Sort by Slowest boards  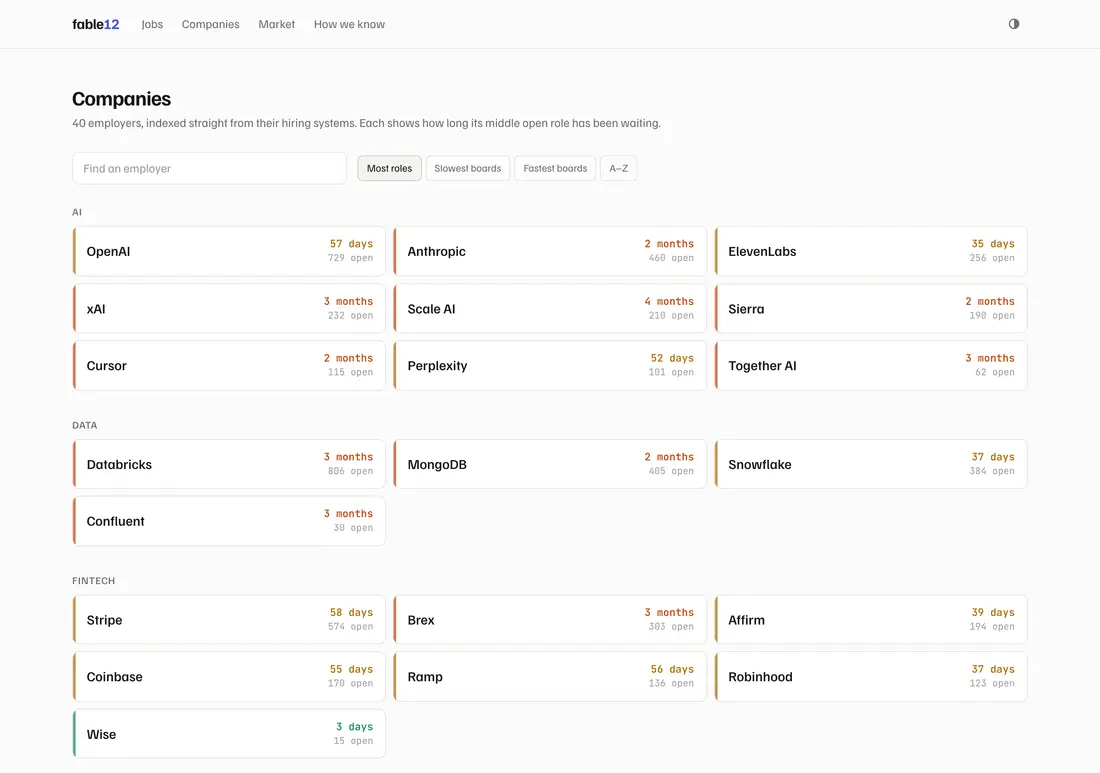pyautogui.click(x=468, y=168)
